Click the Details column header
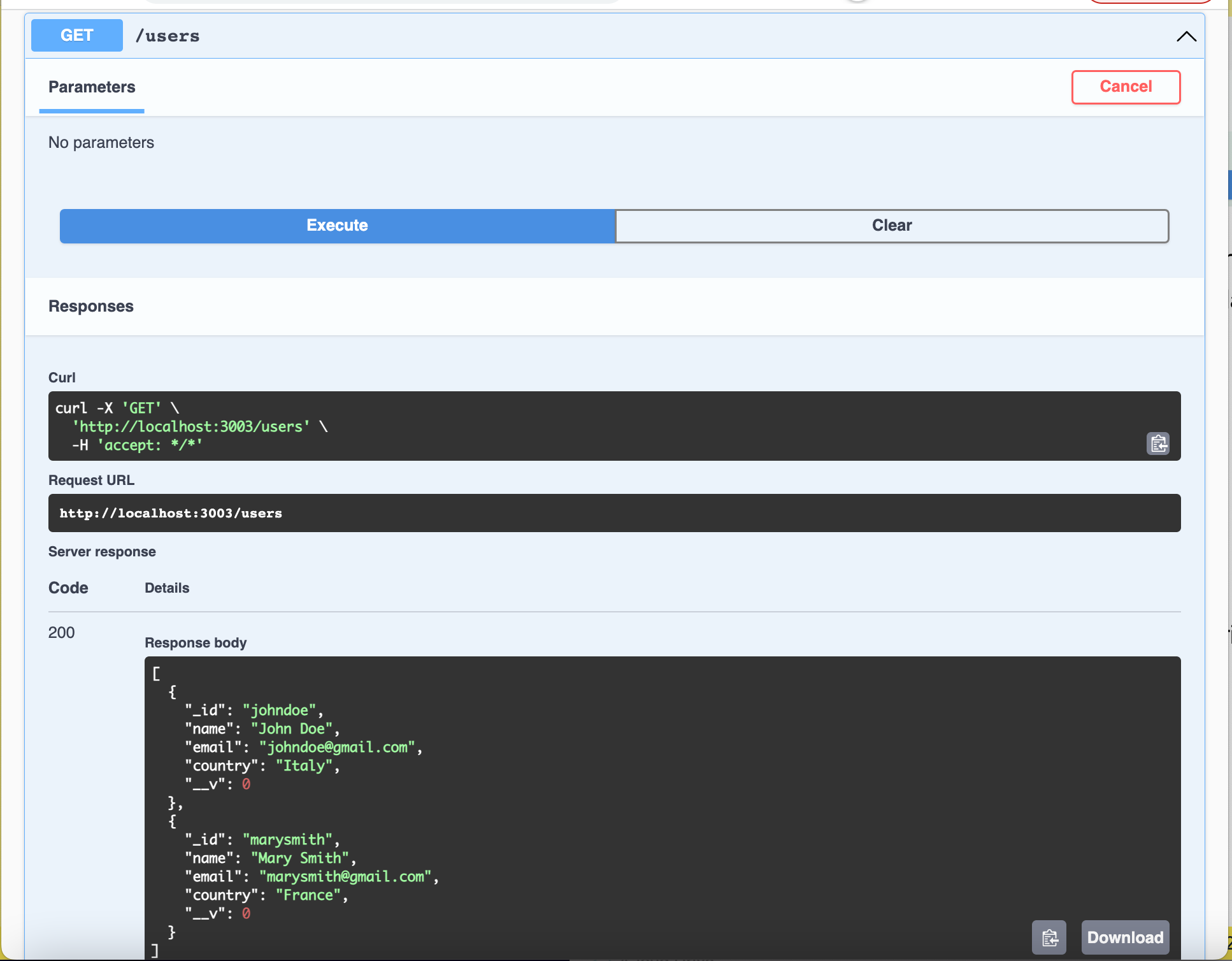Screen dimensions: 1232x961 (167, 588)
